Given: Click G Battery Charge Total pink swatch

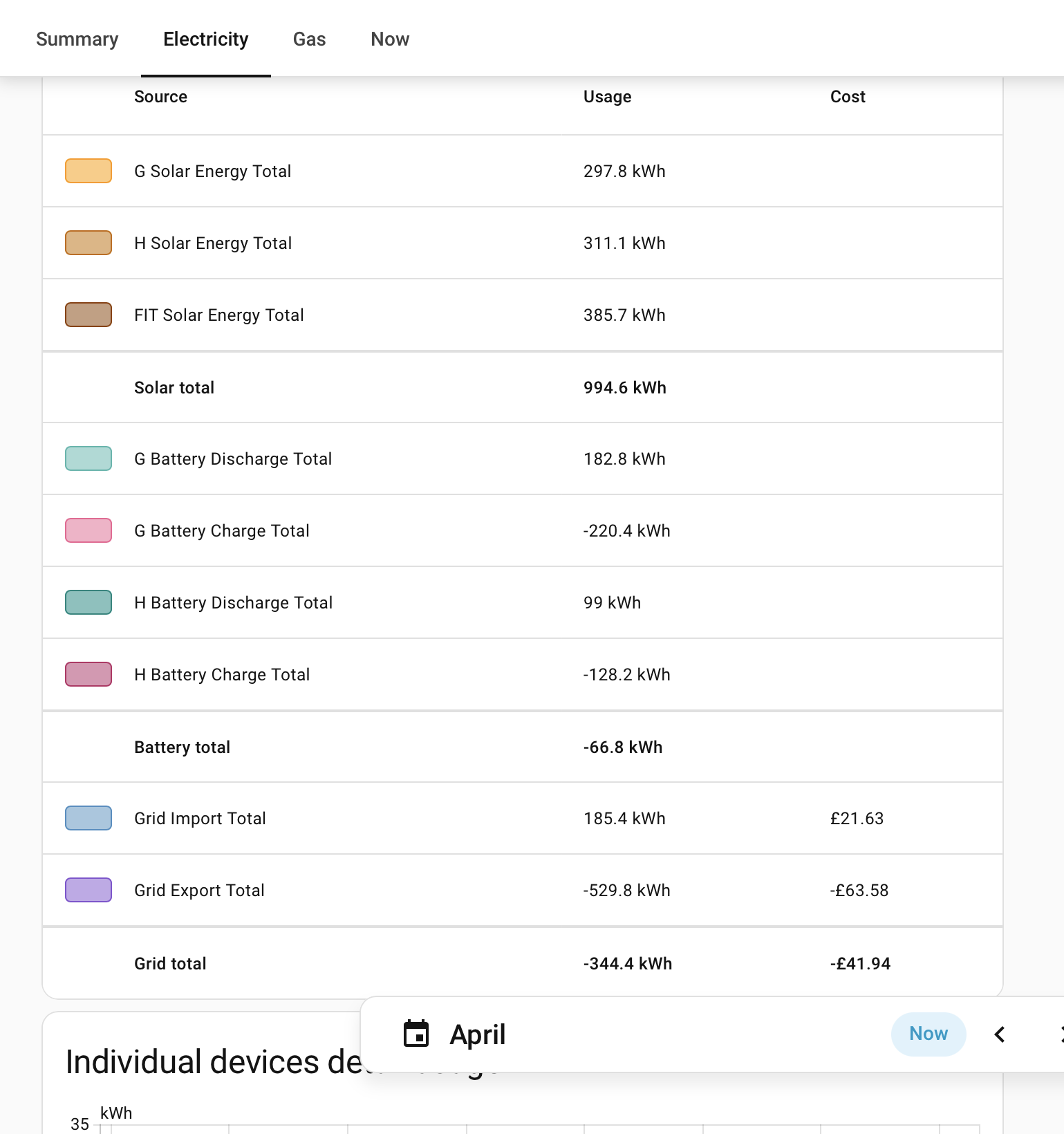Looking at the screenshot, I should (x=88, y=530).
